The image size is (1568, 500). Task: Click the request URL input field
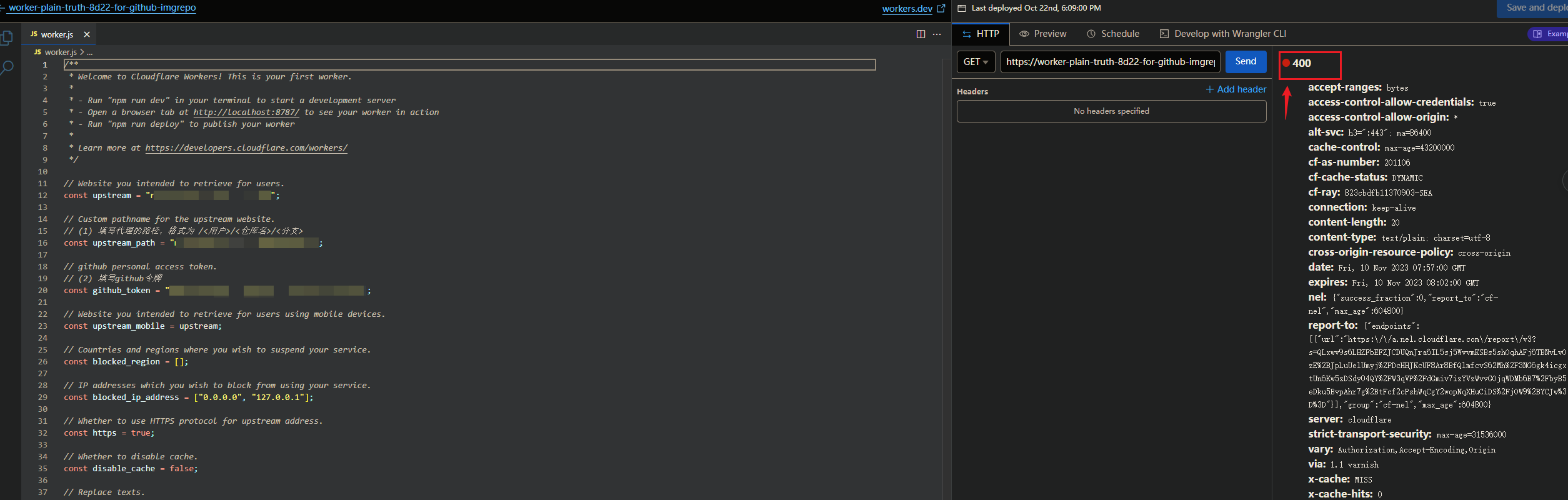pos(1110,62)
